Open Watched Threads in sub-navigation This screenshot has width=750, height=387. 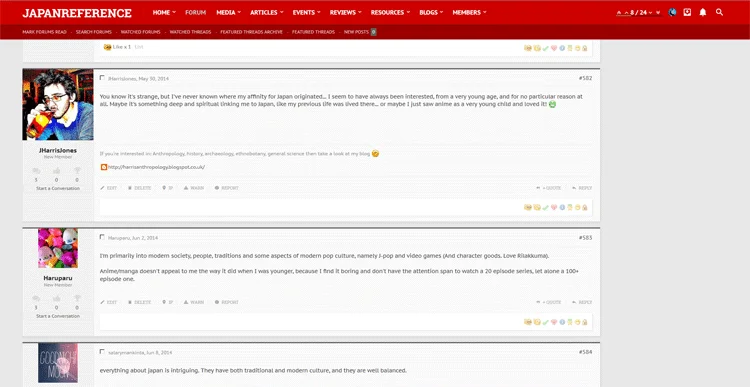click(x=190, y=32)
